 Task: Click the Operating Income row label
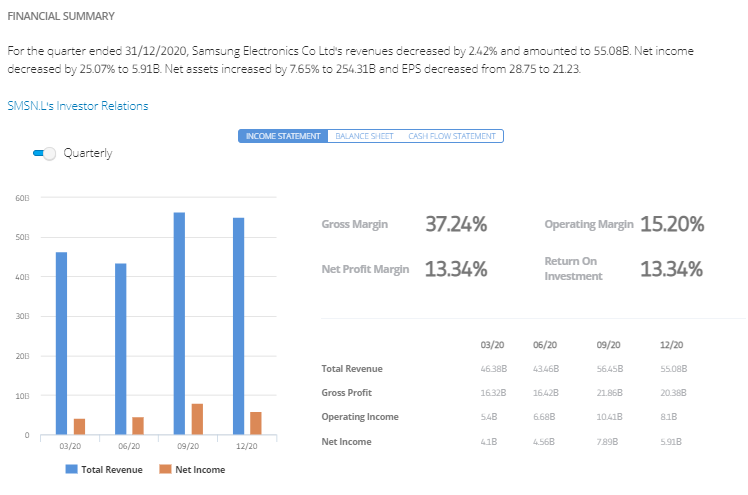(360, 417)
